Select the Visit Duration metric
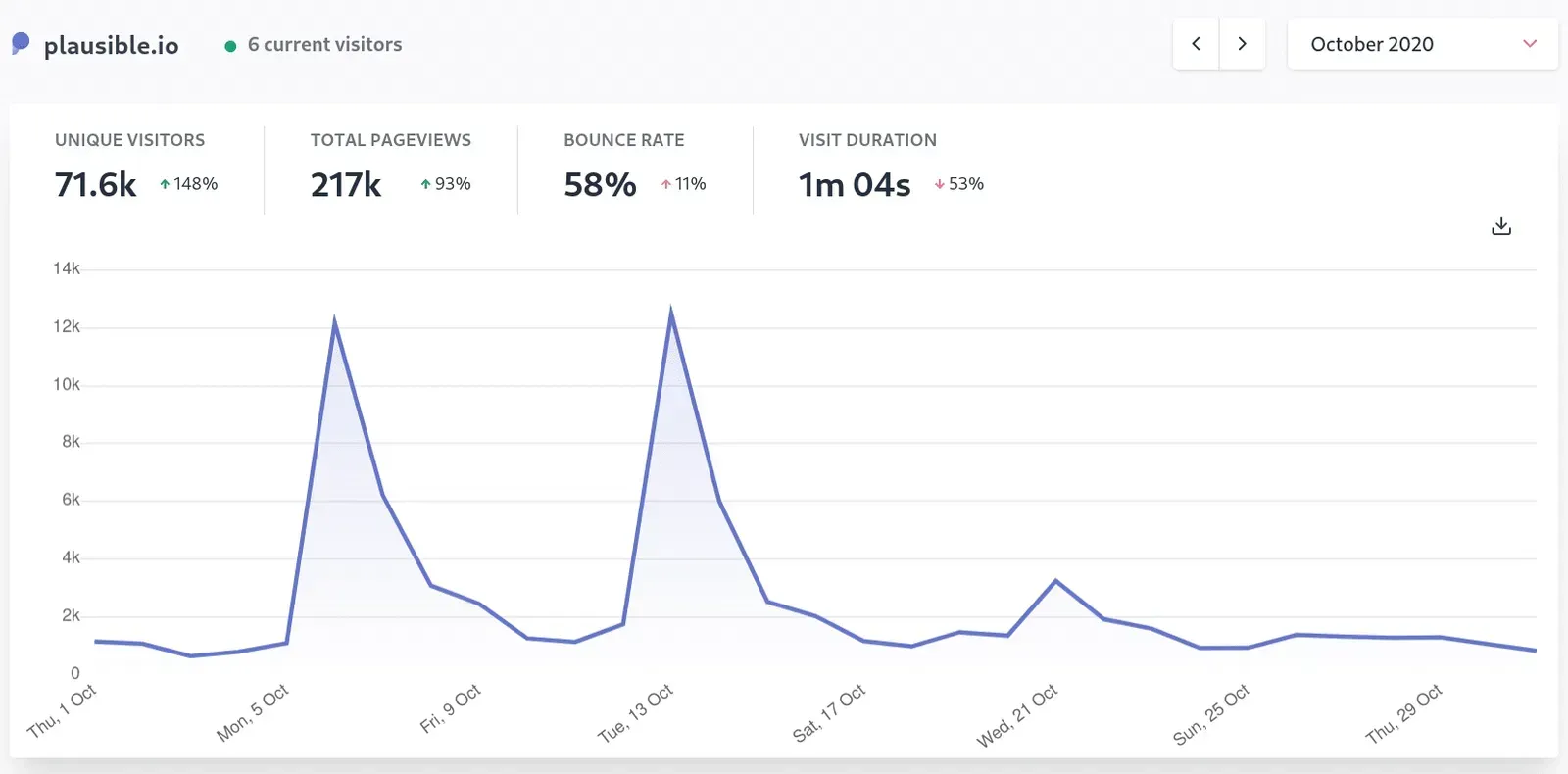 click(x=866, y=140)
